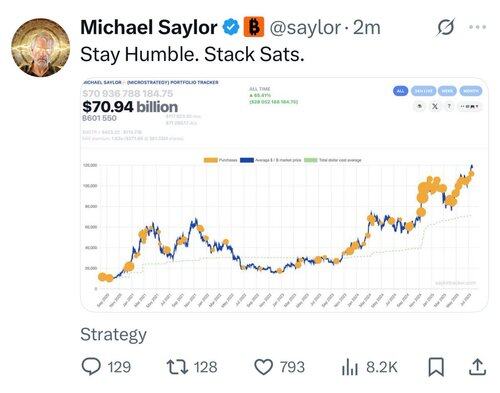The image size is (500, 393).
Task: Click the Grok explain-post icon
Action: pos(445,27)
